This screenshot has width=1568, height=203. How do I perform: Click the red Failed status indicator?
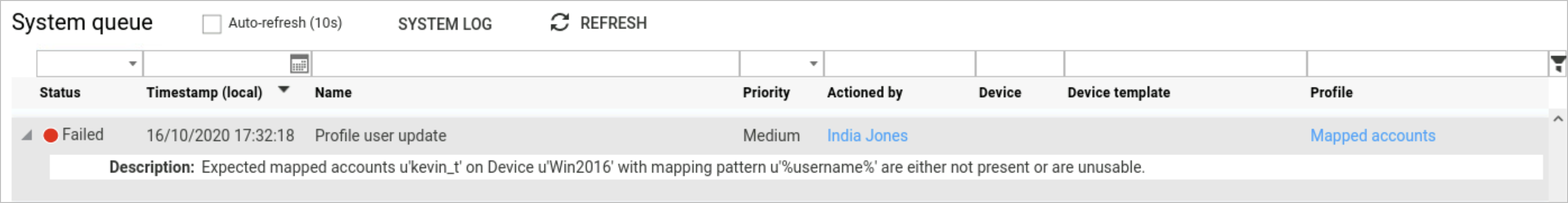[50, 135]
